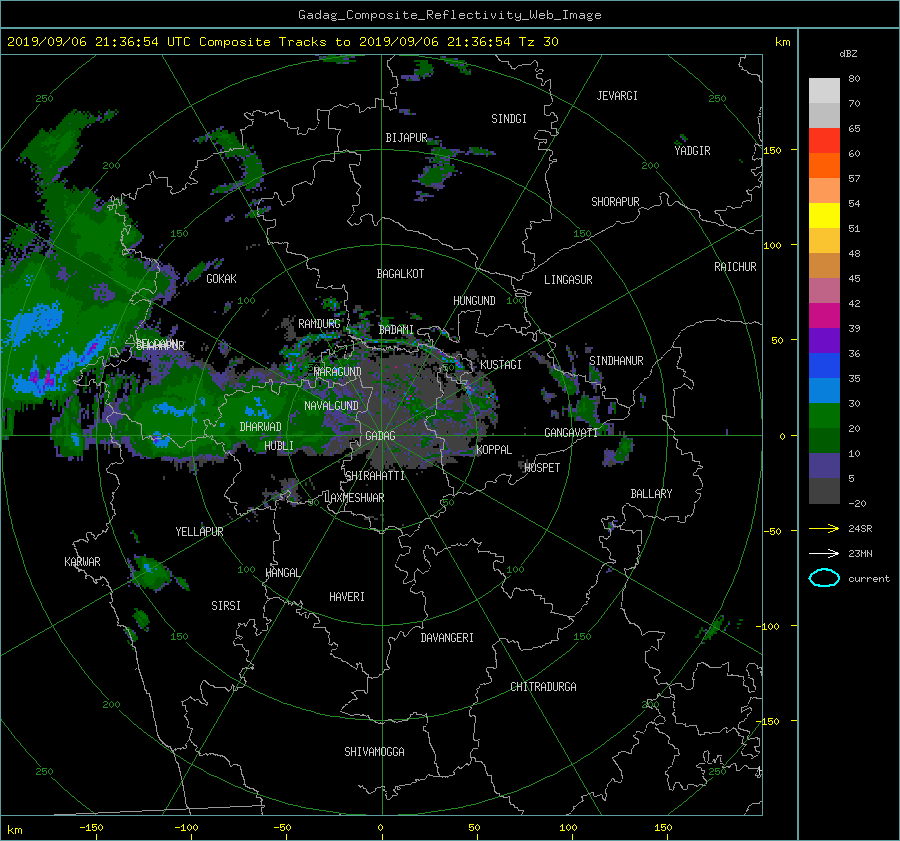Click the NAVALGUND city label
This screenshot has width=900, height=841.
tap(331, 405)
